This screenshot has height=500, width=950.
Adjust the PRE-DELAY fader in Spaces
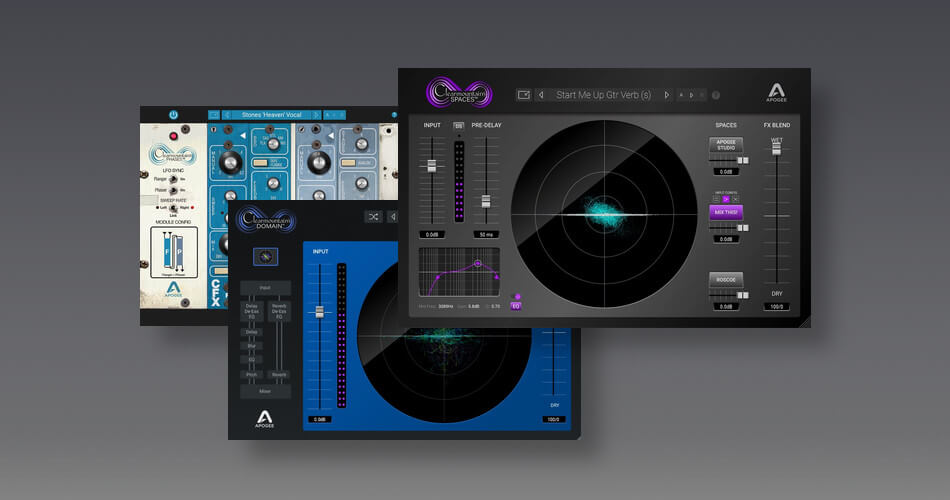tap(486, 201)
